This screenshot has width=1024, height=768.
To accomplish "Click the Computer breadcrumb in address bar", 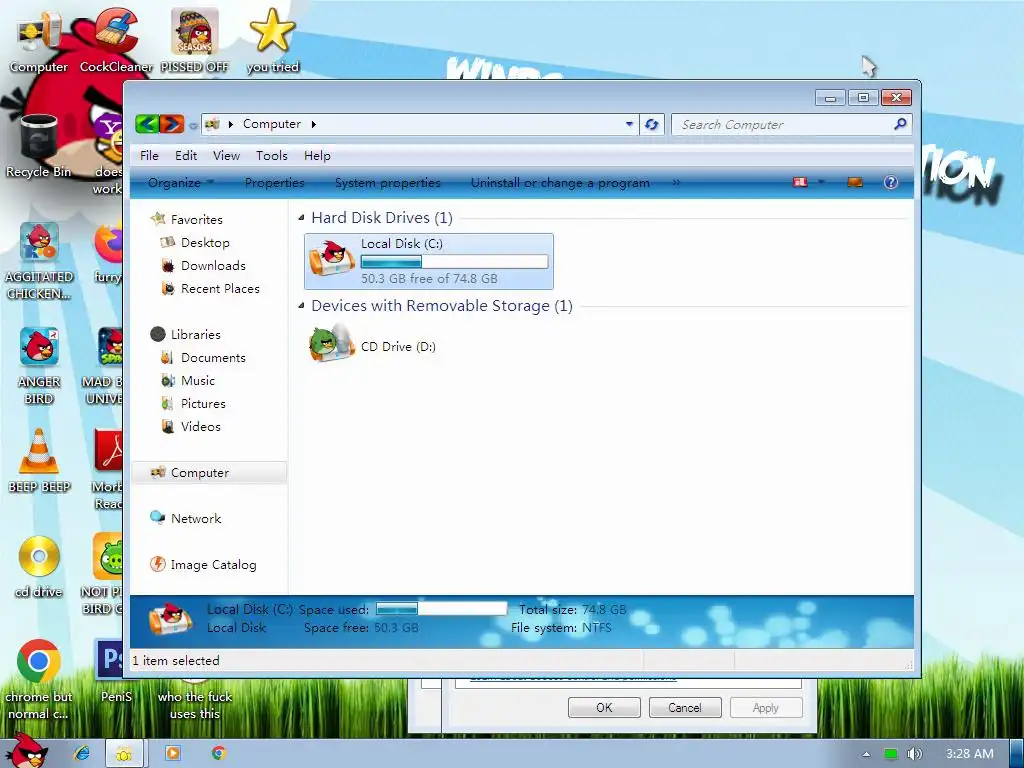I will (x=272, y=123).
